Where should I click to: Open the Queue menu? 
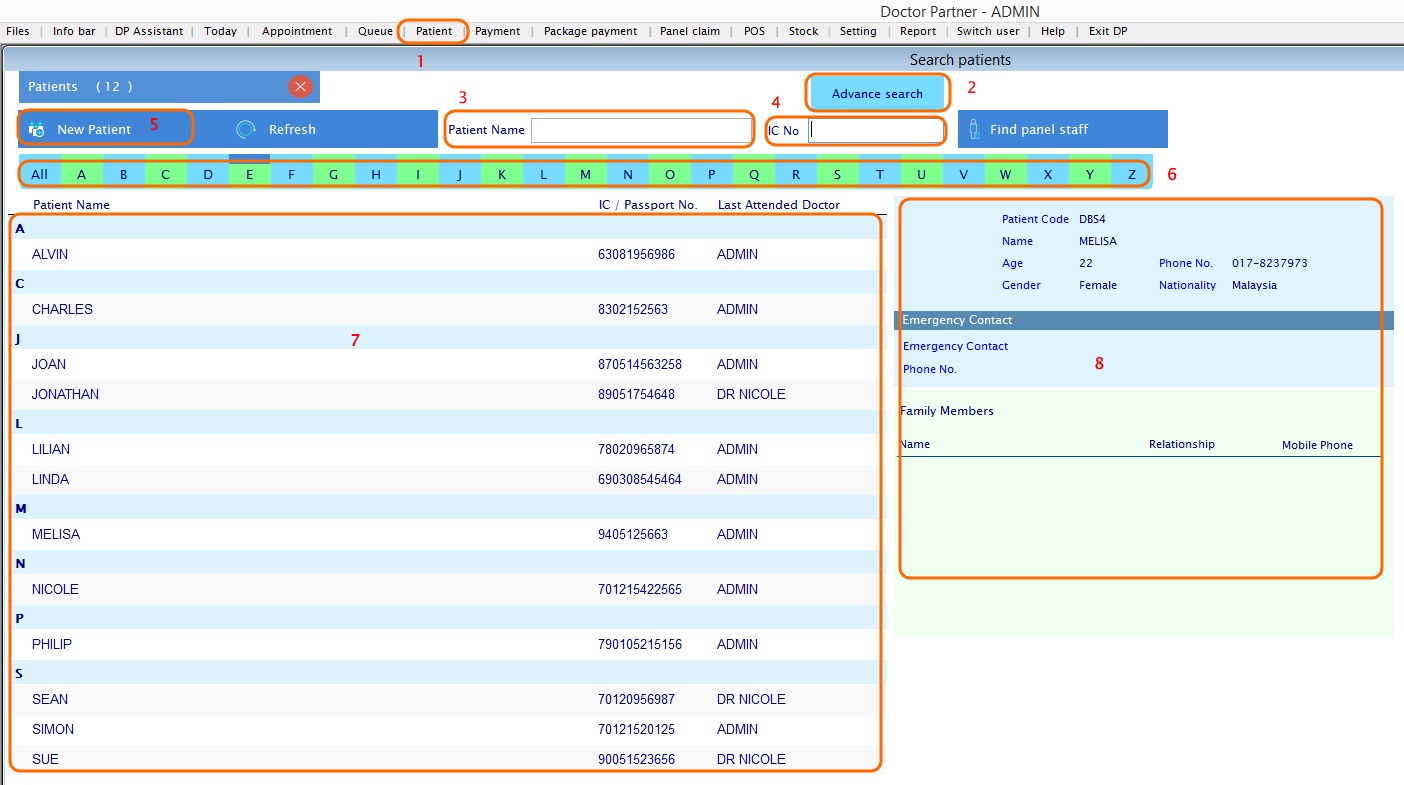pos(376,31)
